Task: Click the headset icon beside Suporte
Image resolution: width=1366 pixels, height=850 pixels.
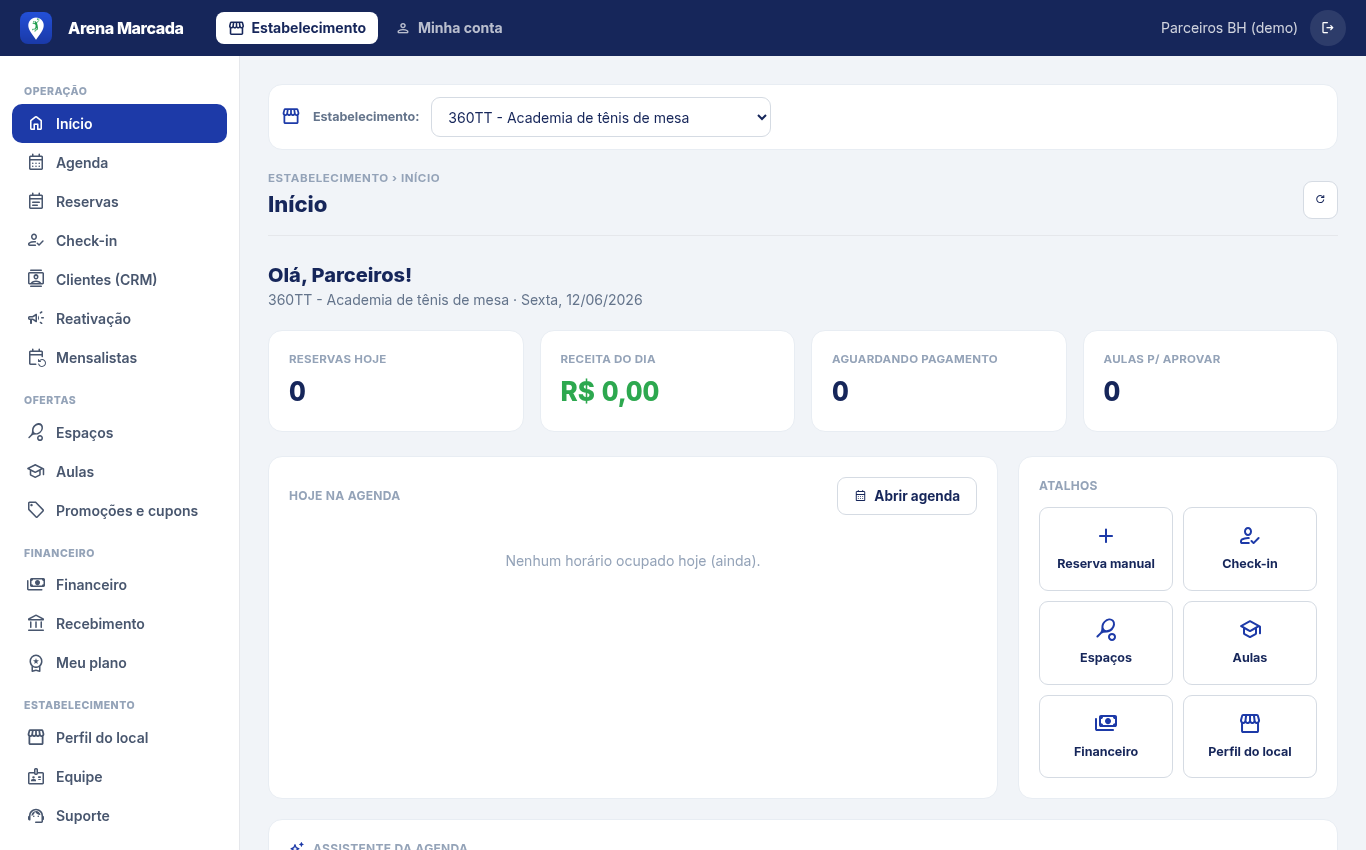Action: (x=36, y=816)
